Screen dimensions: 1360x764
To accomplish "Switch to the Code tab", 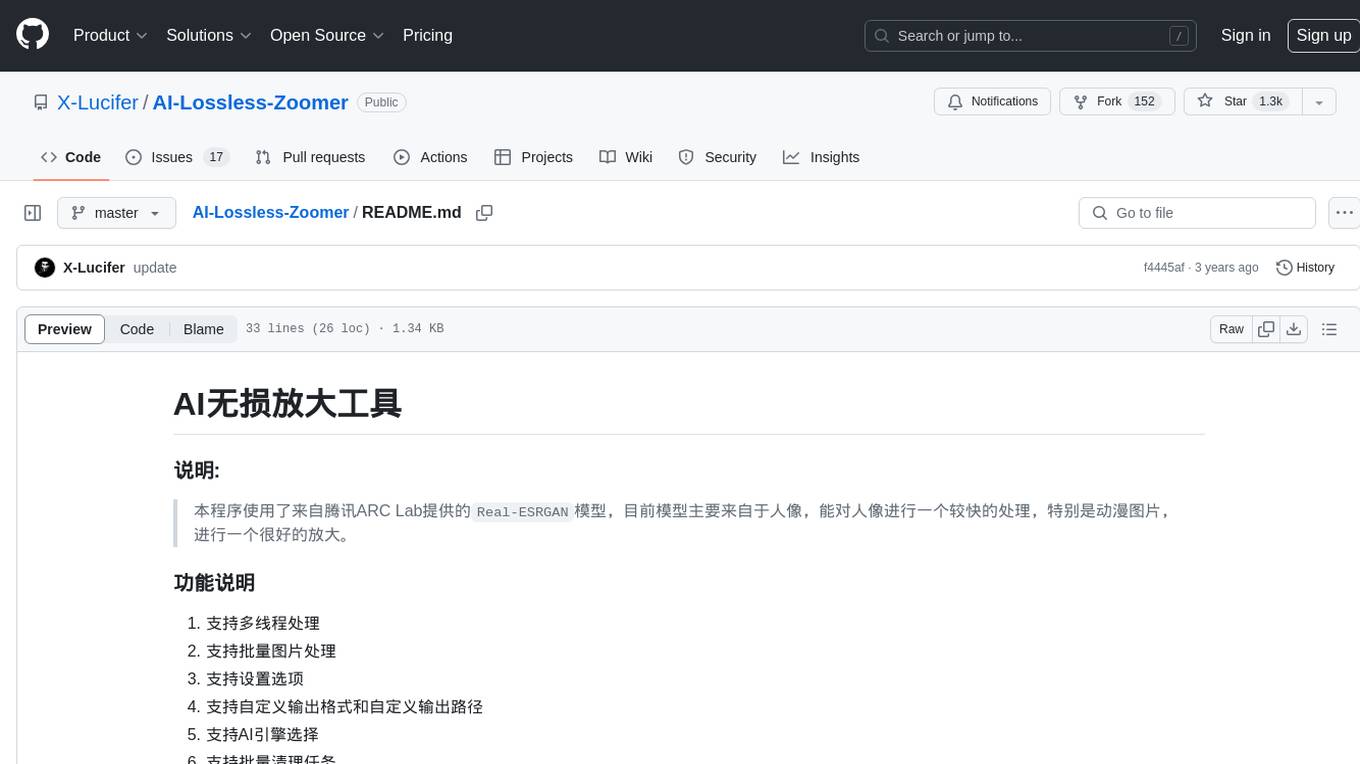I will tap(70, 157).
